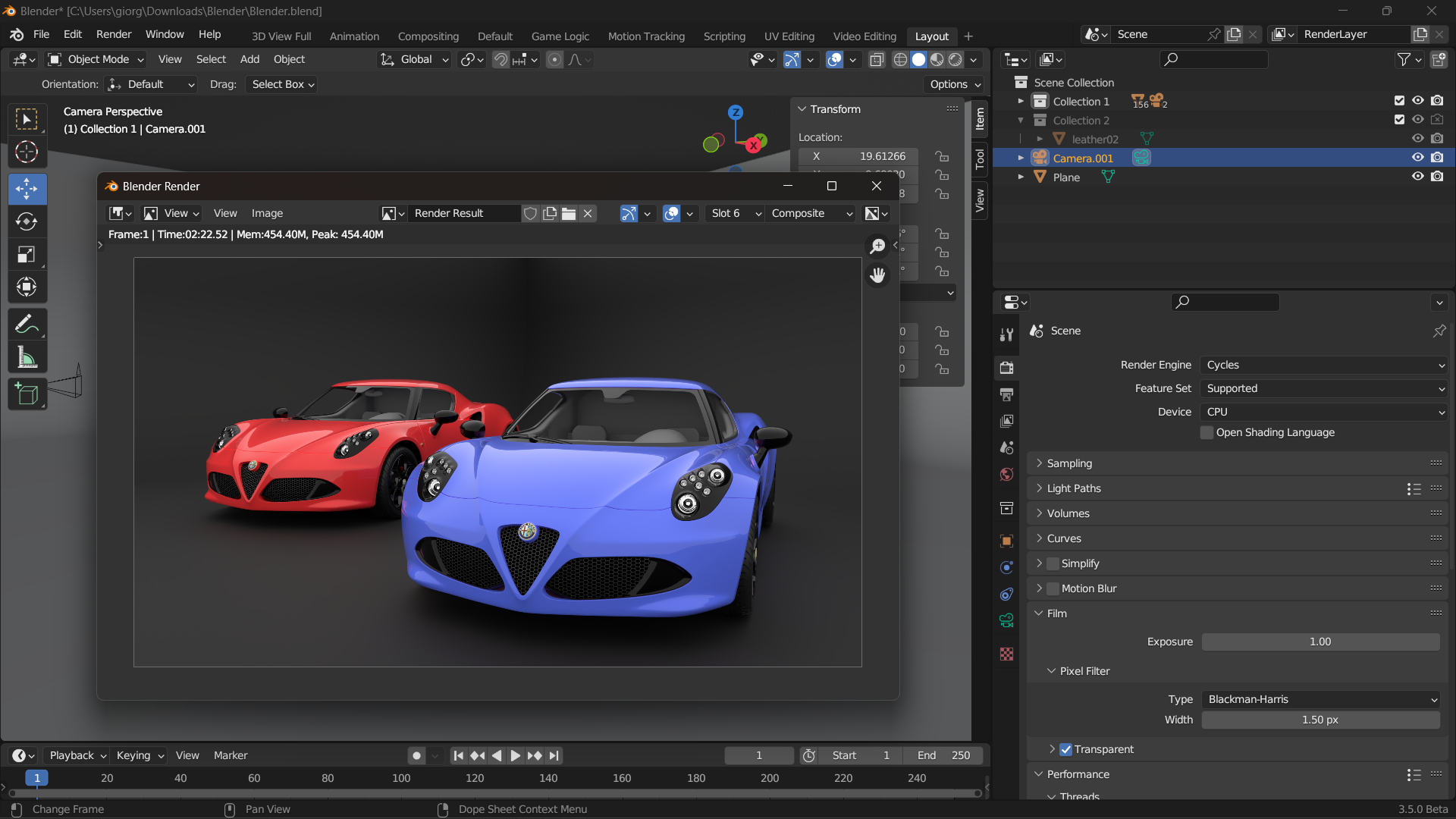Click the pan hand icon in render window

(877, 275)
